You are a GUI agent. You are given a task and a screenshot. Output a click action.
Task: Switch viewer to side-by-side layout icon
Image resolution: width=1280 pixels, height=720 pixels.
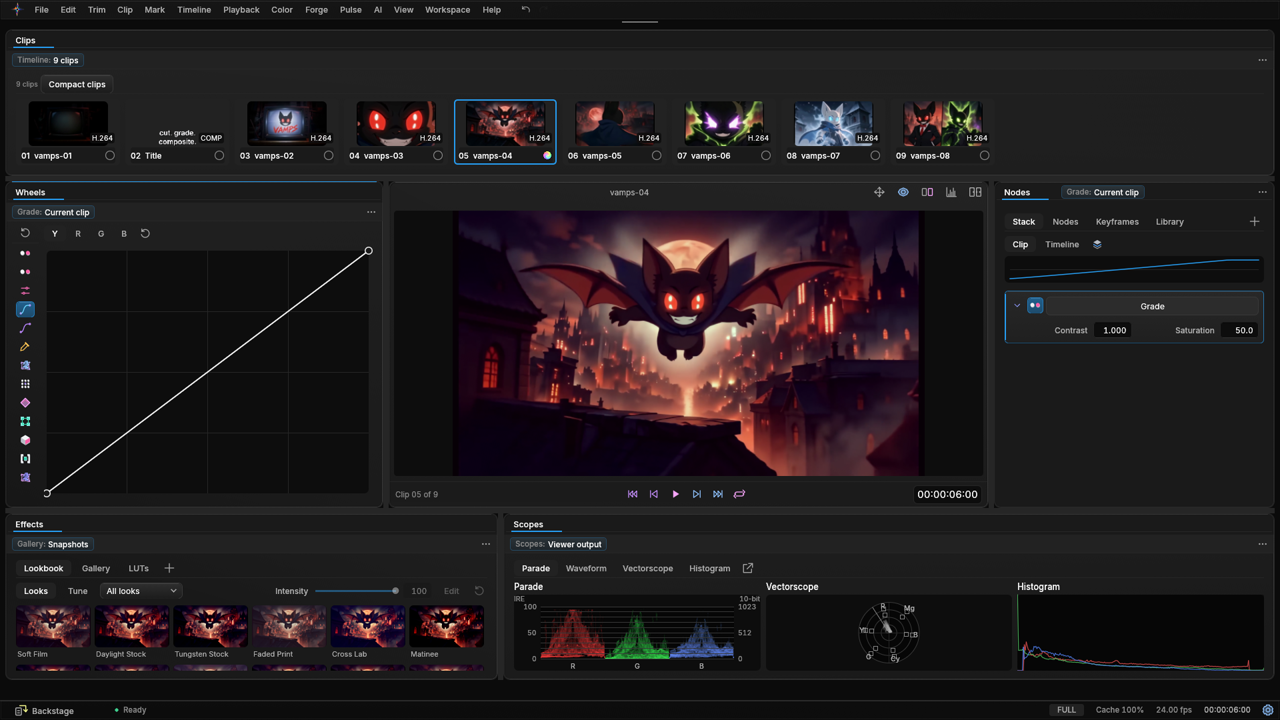click(975, 192)
